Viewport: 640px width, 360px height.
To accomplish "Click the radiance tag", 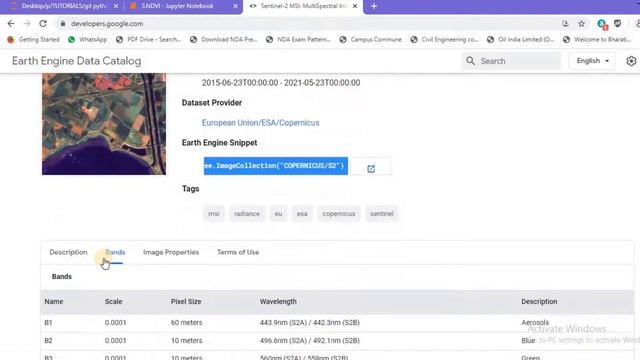I will click(x=247, y=213).
